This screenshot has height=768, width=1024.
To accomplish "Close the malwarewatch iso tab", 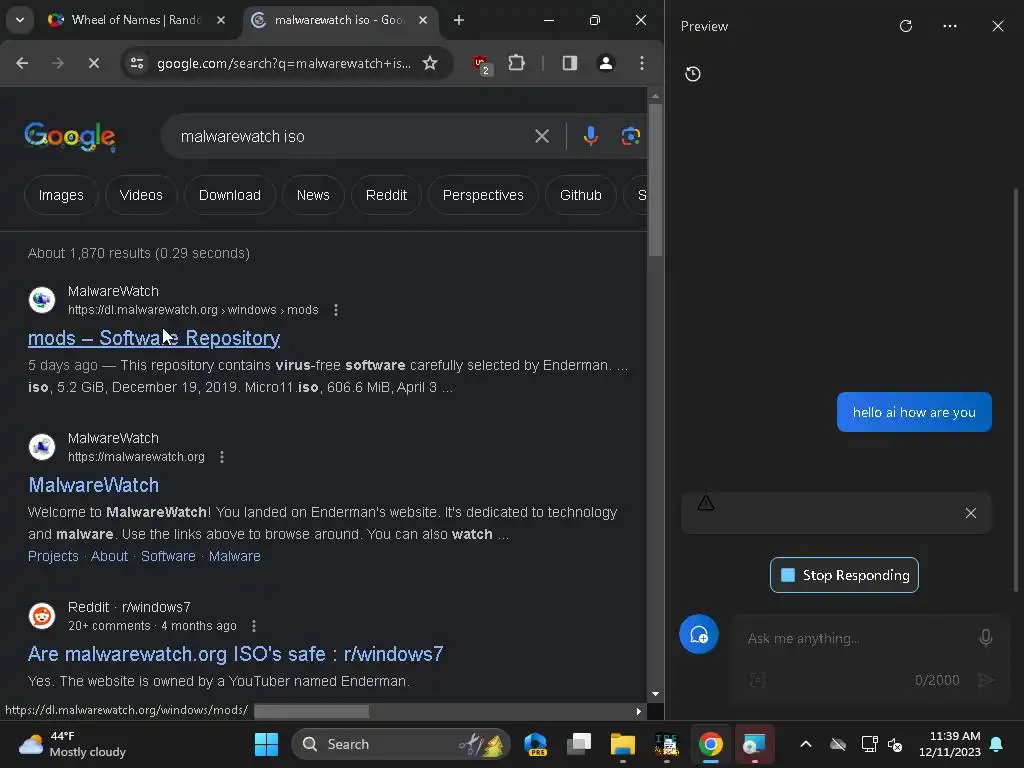I will pyautogui.click(x=423, y=20).
